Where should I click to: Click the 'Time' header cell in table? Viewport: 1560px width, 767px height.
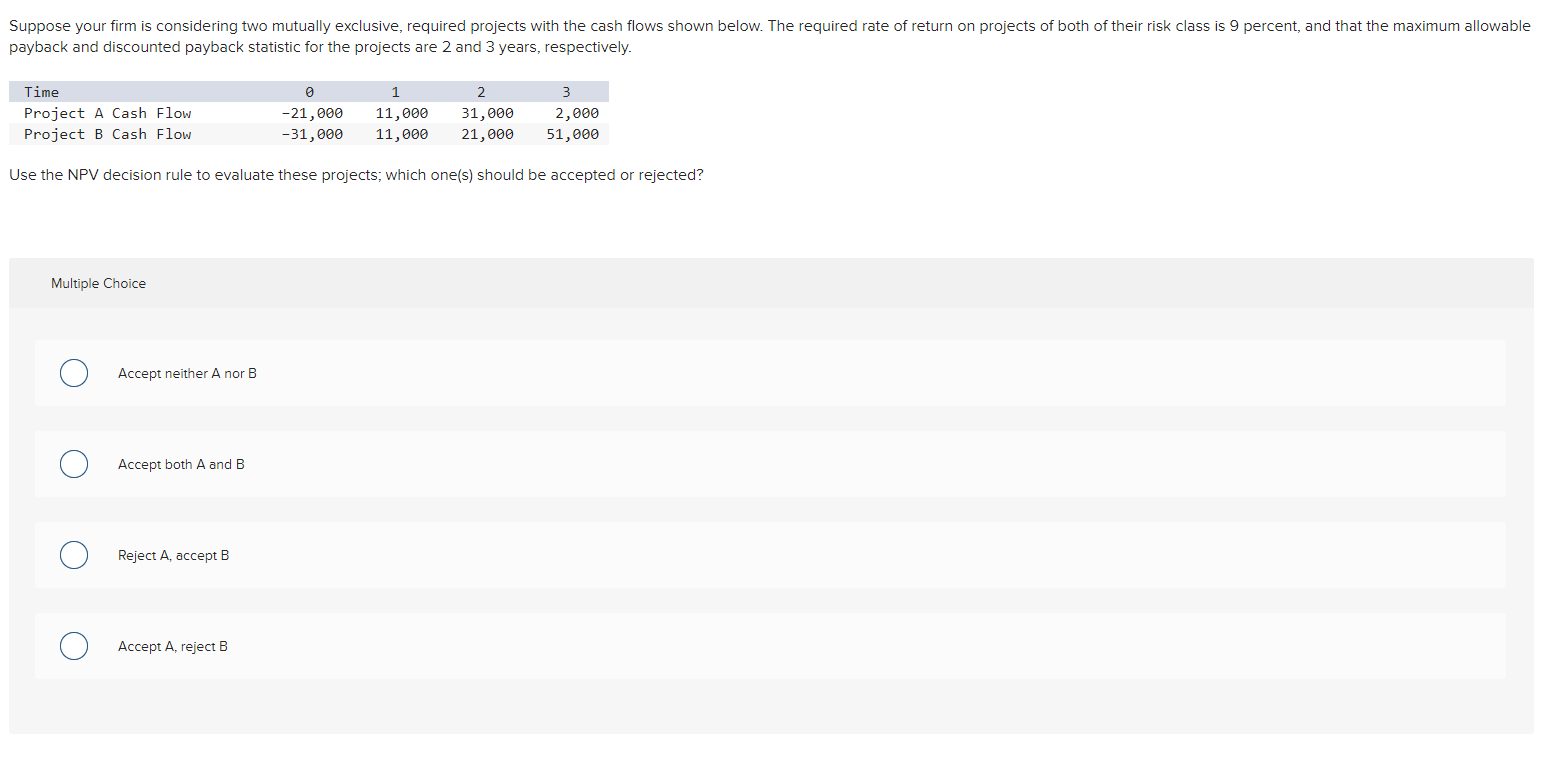(42, 92)
